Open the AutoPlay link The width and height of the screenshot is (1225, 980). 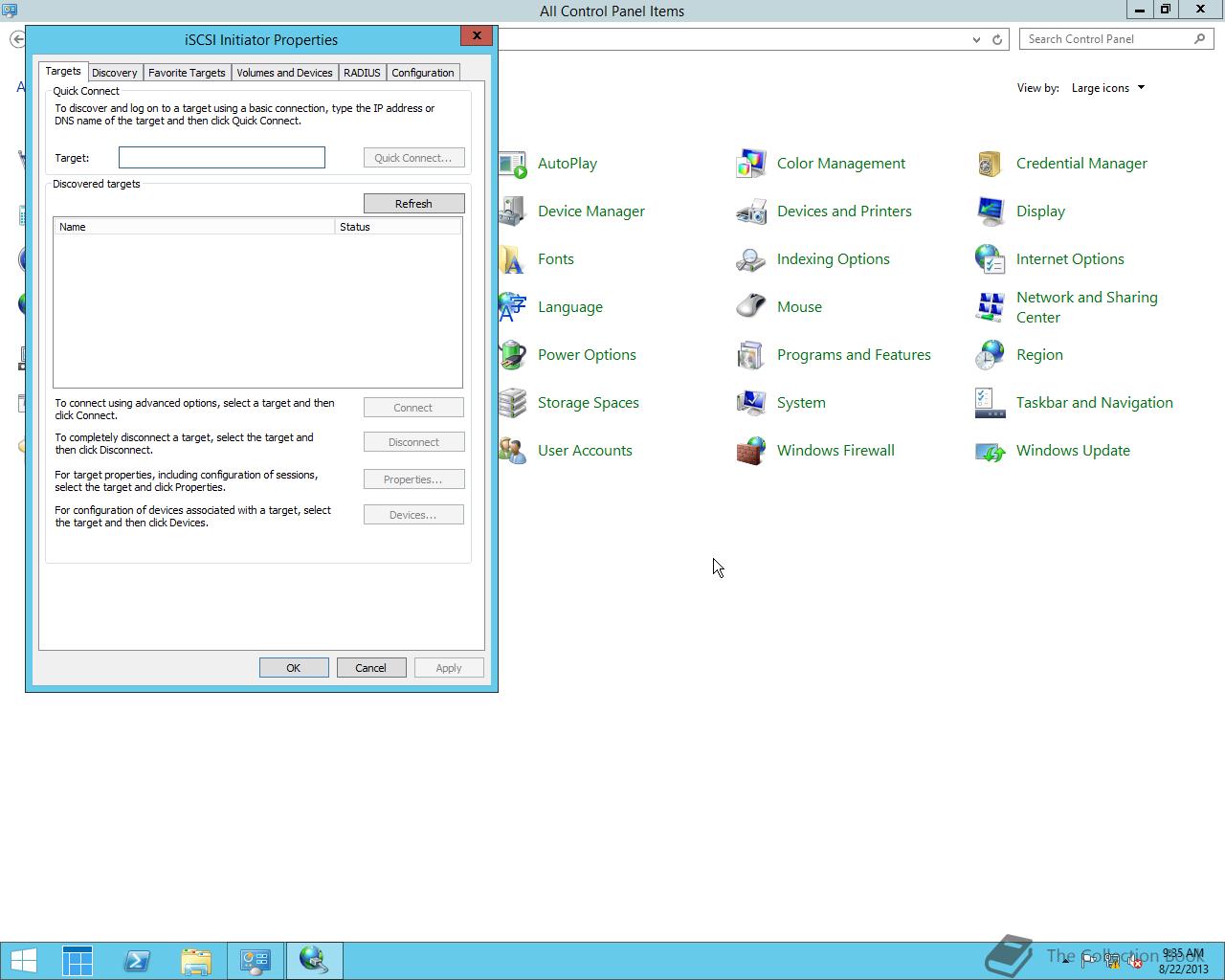point(568,164)
